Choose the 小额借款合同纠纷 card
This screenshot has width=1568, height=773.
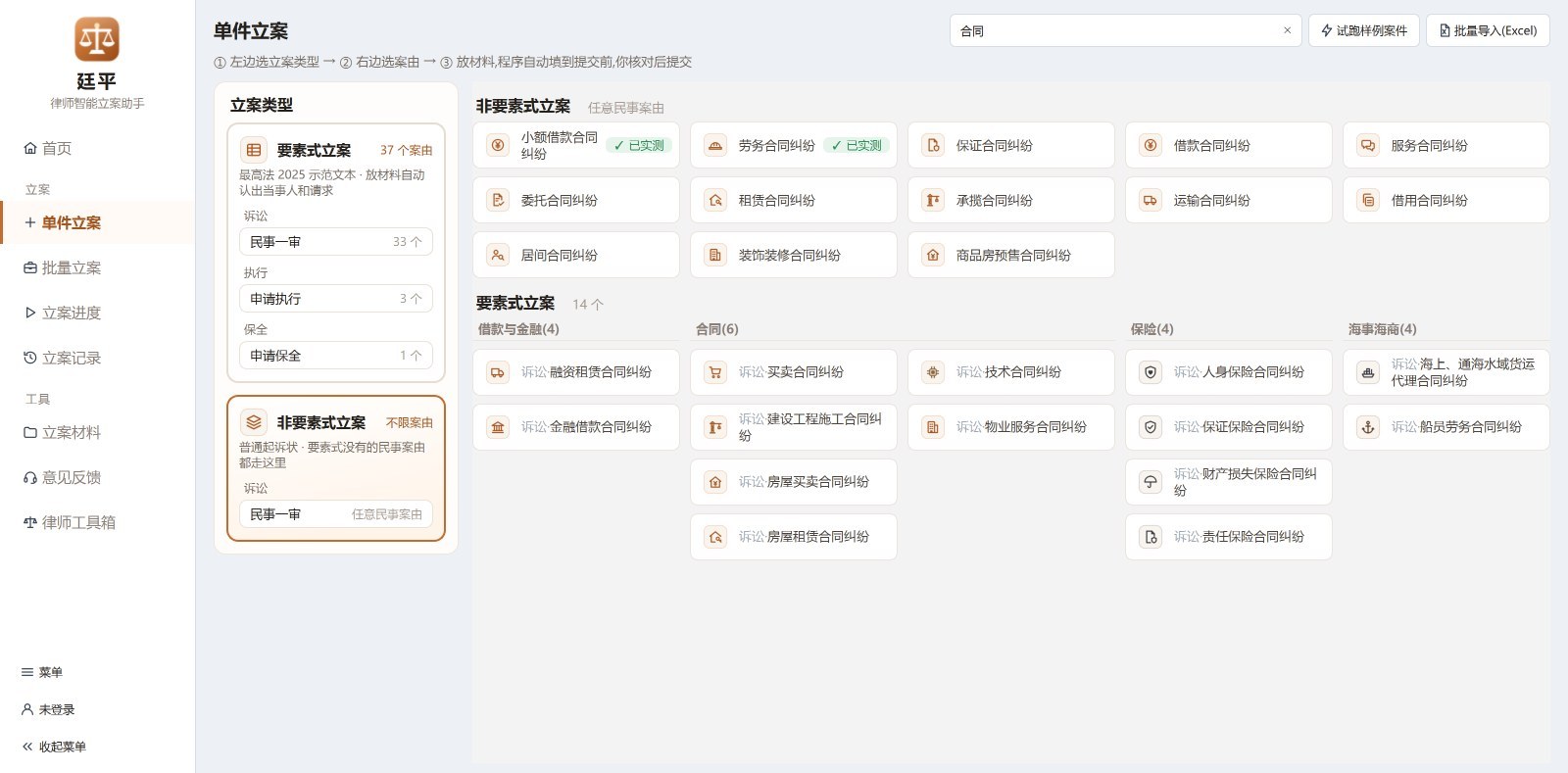[576, 145]
